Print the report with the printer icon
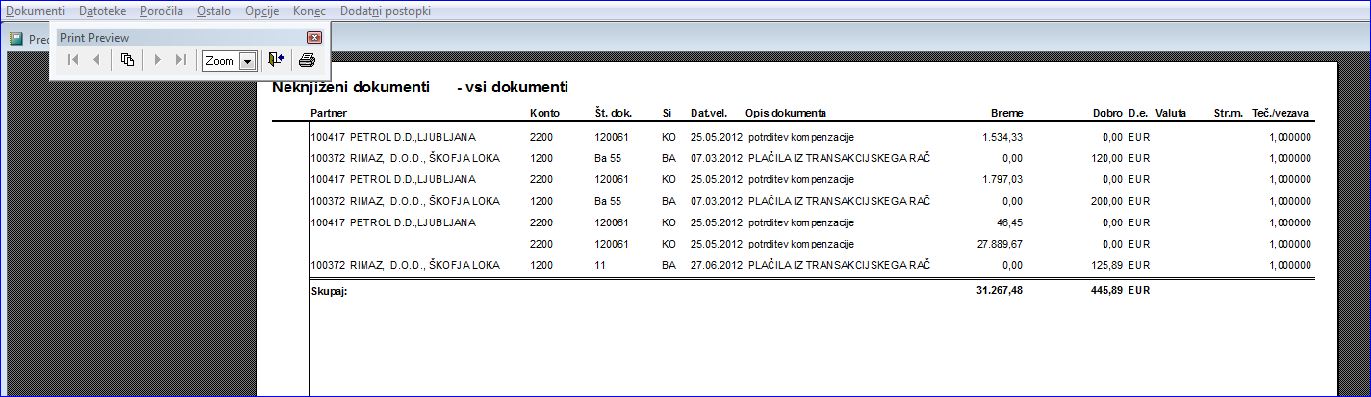1371x397 pixels. [x=307, y=60]
